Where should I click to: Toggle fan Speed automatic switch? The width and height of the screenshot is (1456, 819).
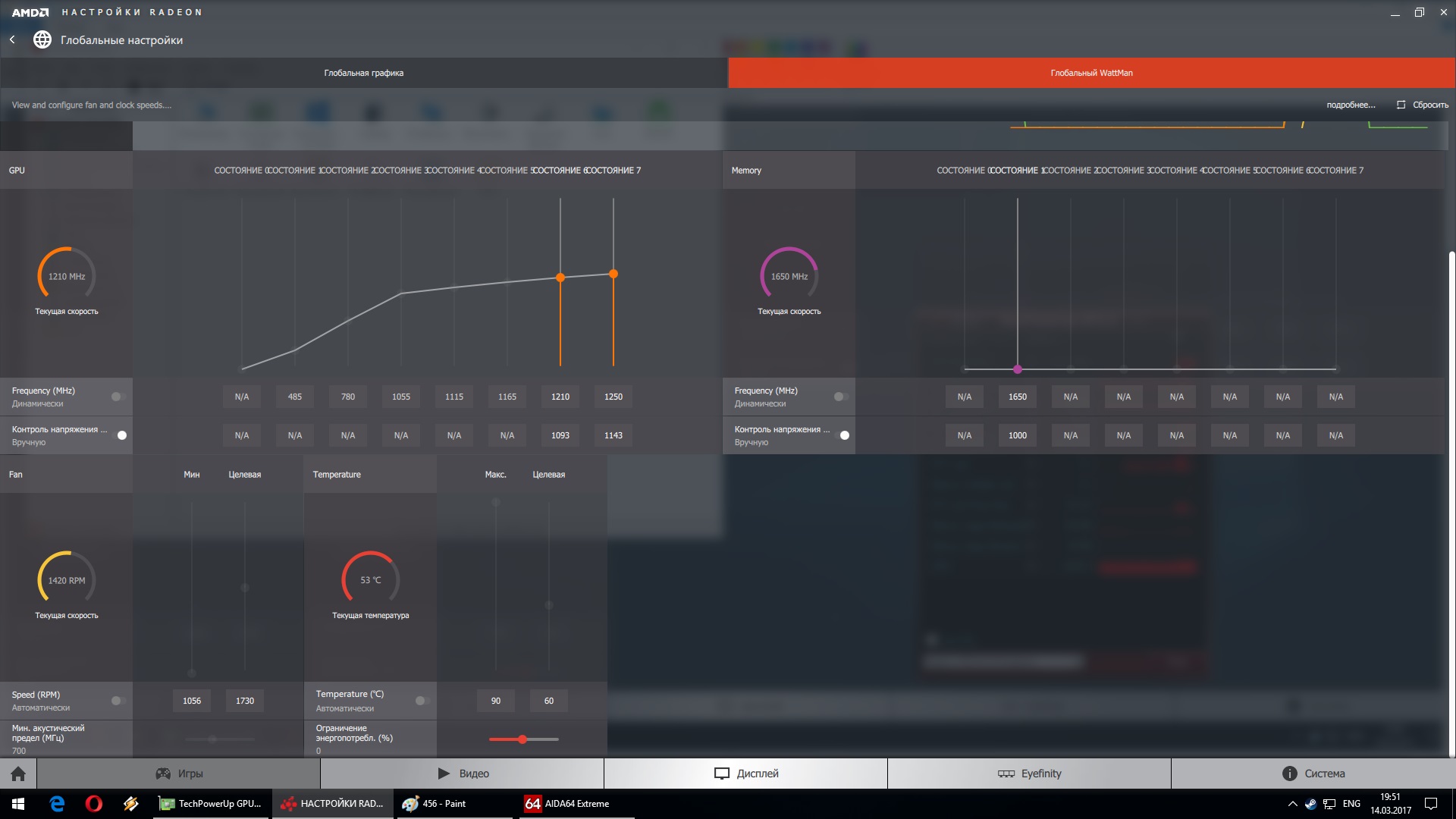click(118, 701)
